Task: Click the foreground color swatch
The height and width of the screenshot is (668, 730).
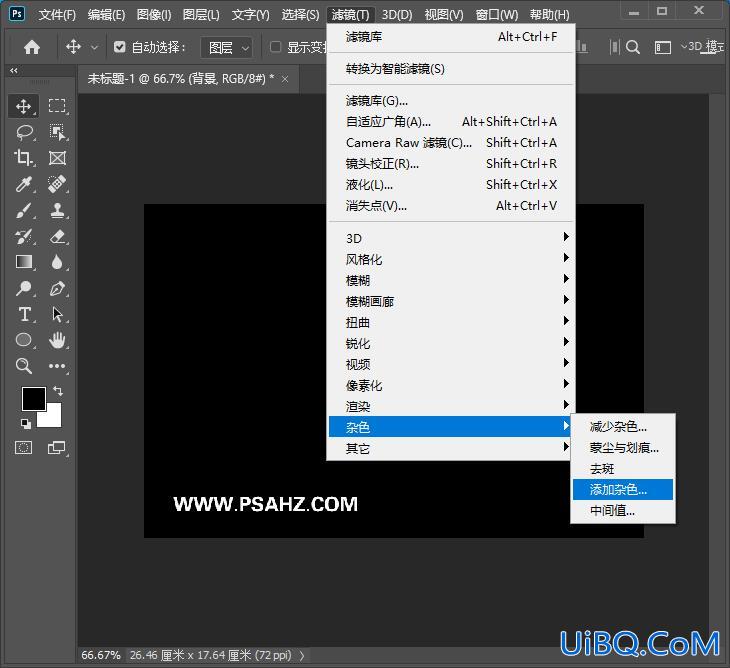Action: [x=33, y=397]
